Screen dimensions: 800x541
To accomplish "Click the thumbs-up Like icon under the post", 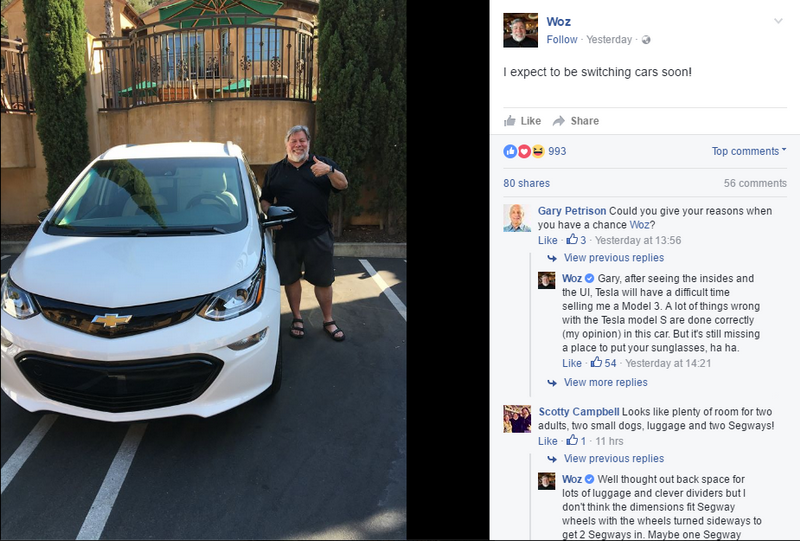I will (509, 121).
